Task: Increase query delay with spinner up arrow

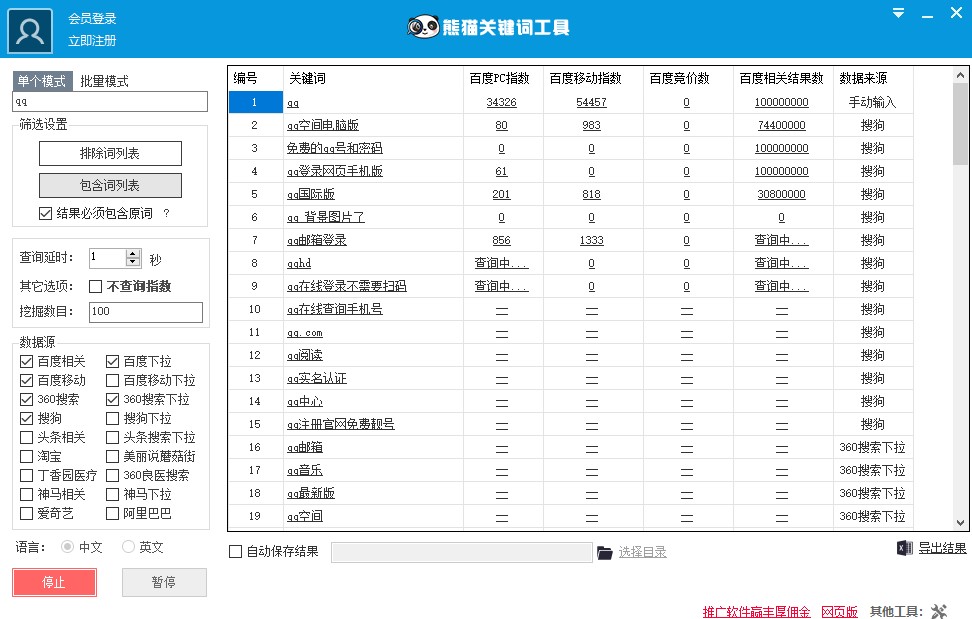Action: click(133, 253)
